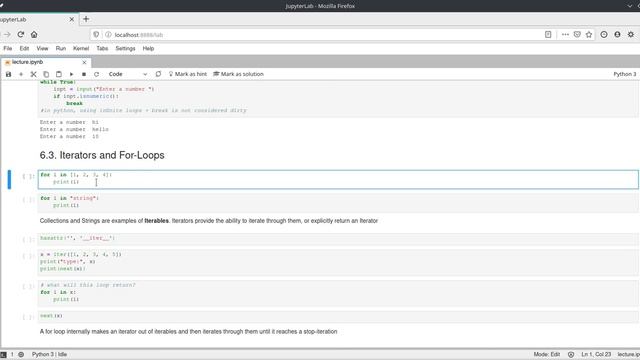Show site information icon in address bar

tap(108, 35)
